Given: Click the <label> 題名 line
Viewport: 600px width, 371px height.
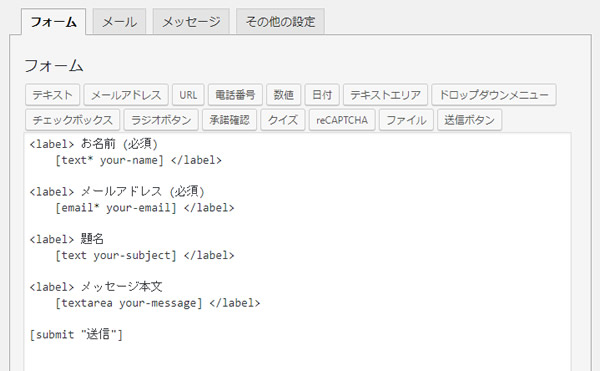Looking at the screenshot, I should point(67,239).
